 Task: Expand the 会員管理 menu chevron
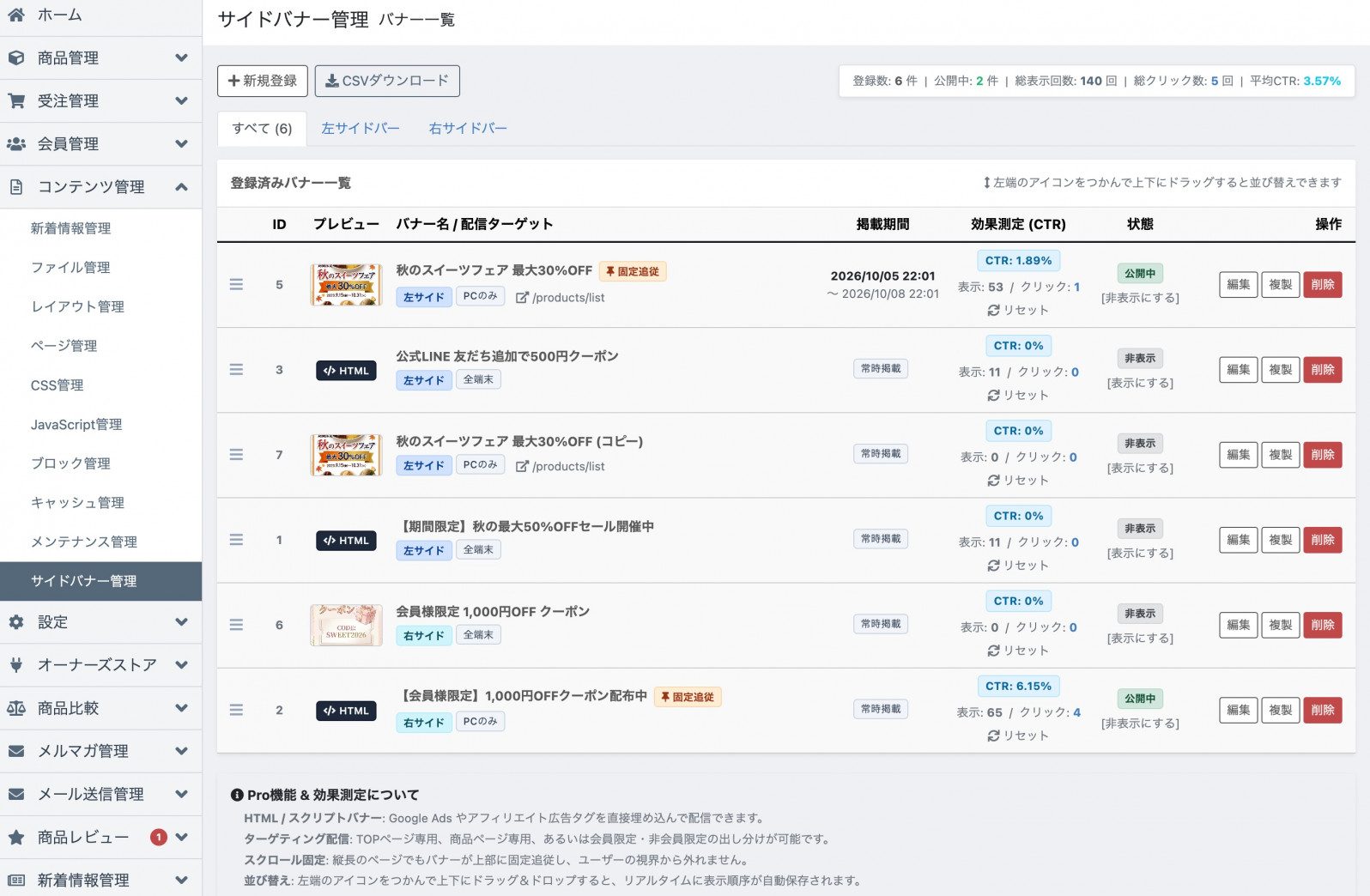click(x=181, y=143)
